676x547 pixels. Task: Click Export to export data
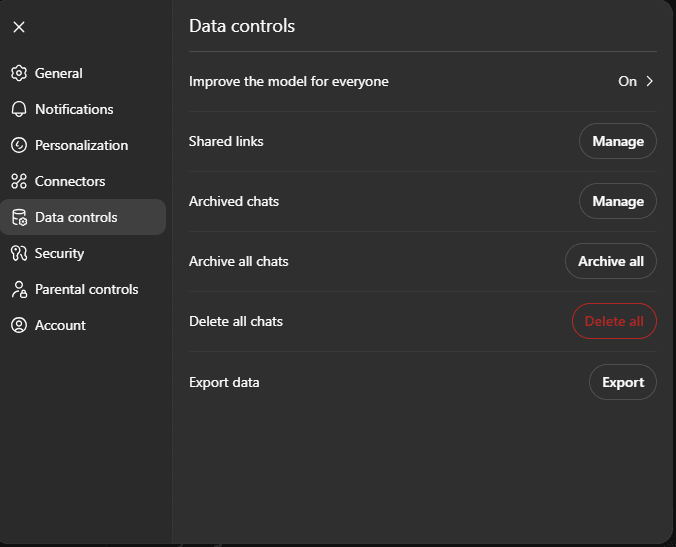click(622, 382)
